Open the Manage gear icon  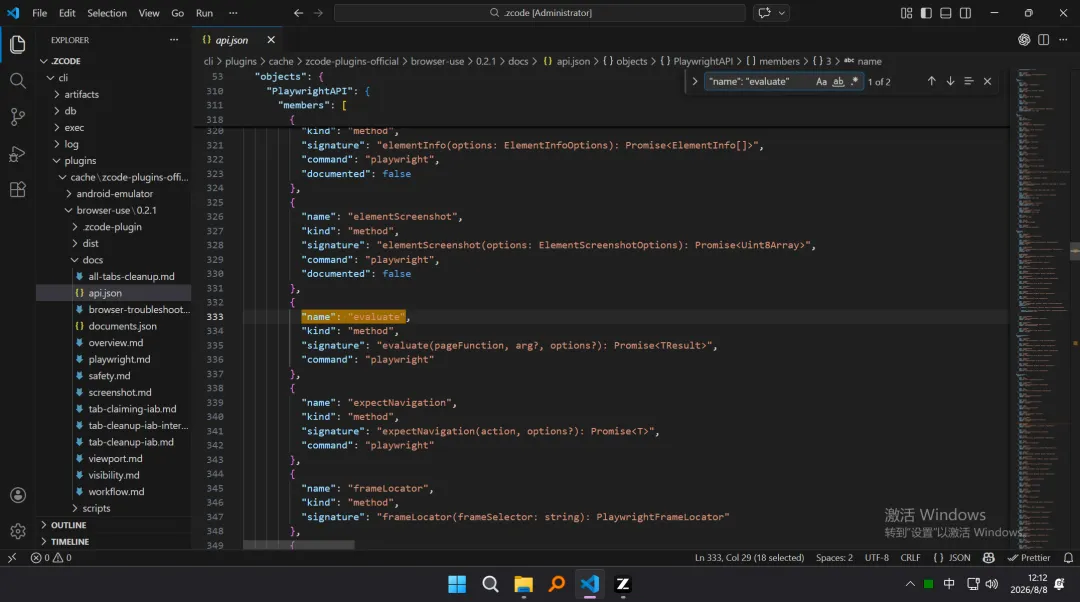18,531
